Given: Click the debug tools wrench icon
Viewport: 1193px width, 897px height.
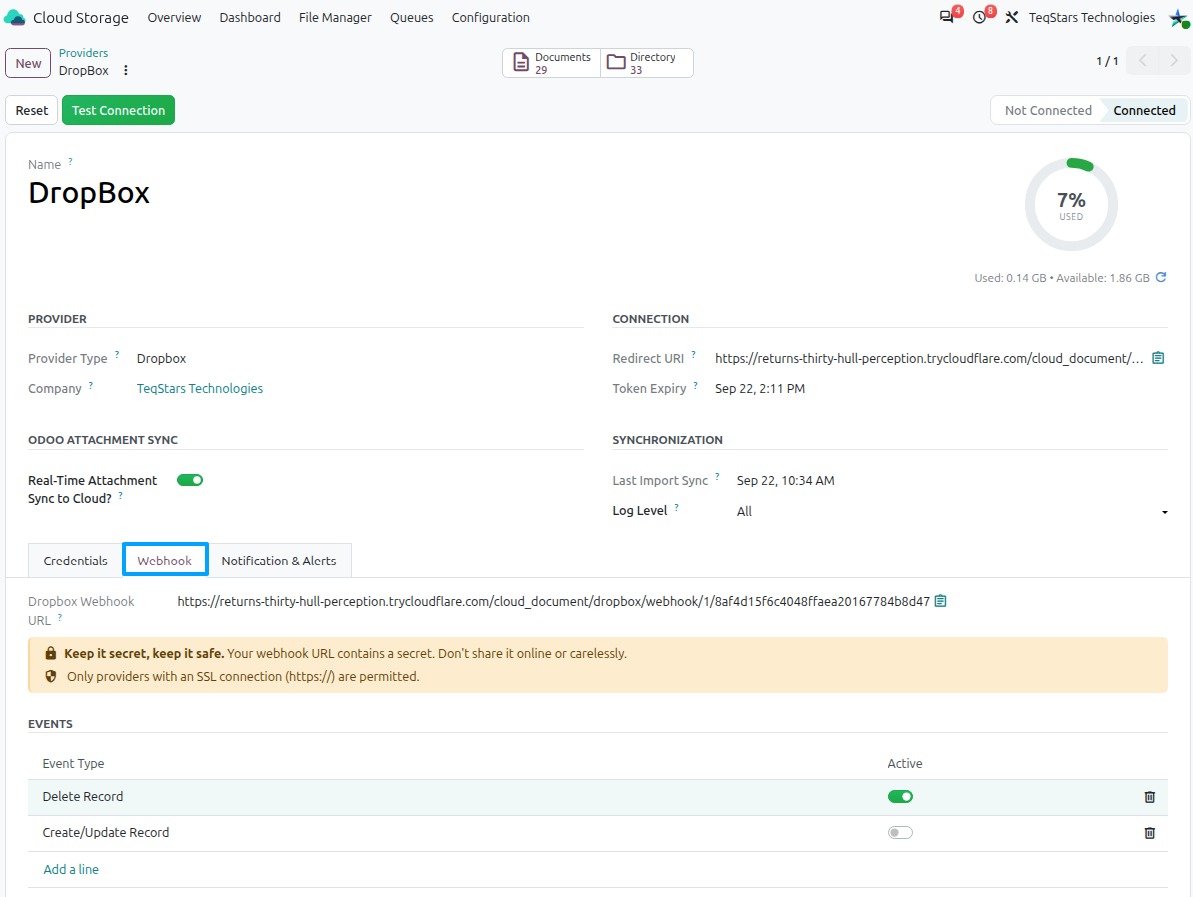Looking at the screenshot, I should tap(1011, 17).
